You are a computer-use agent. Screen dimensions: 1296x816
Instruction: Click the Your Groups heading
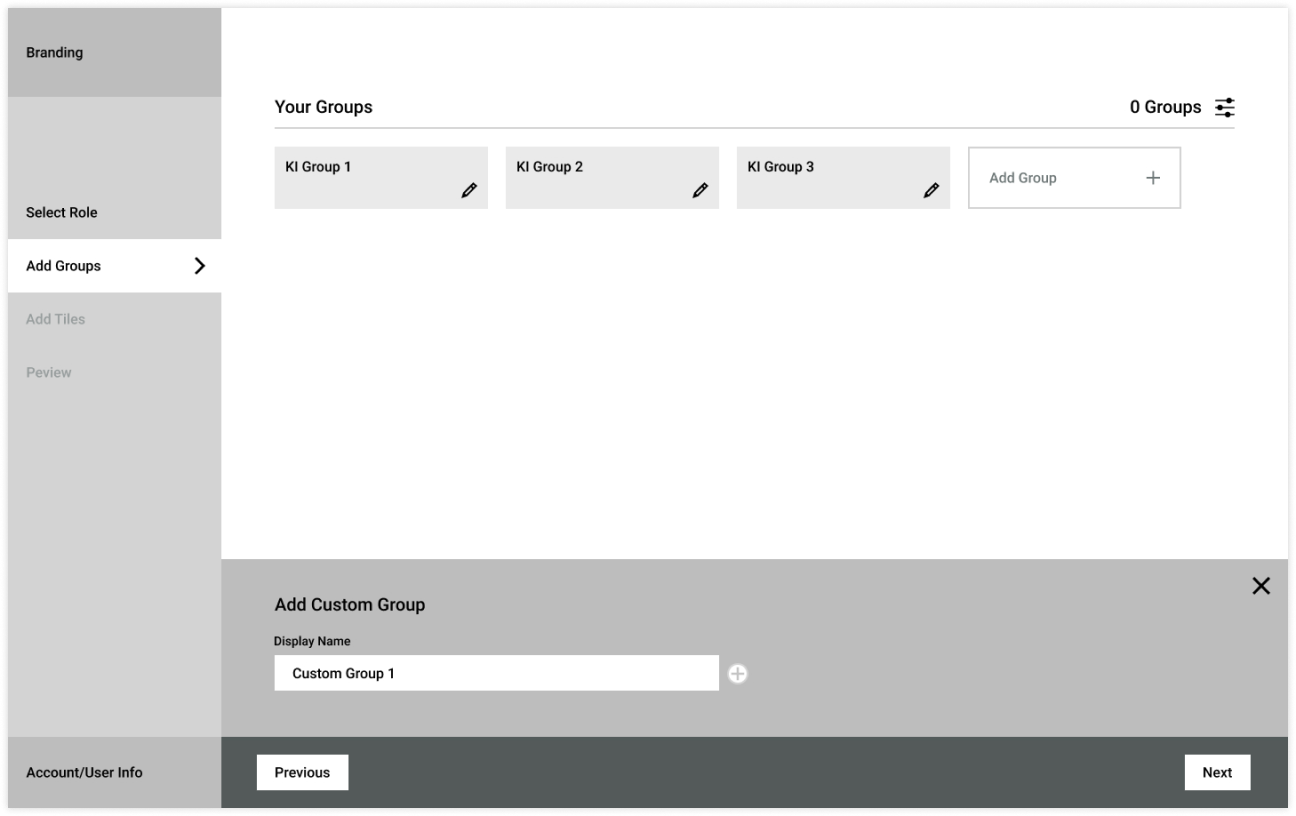322,107
